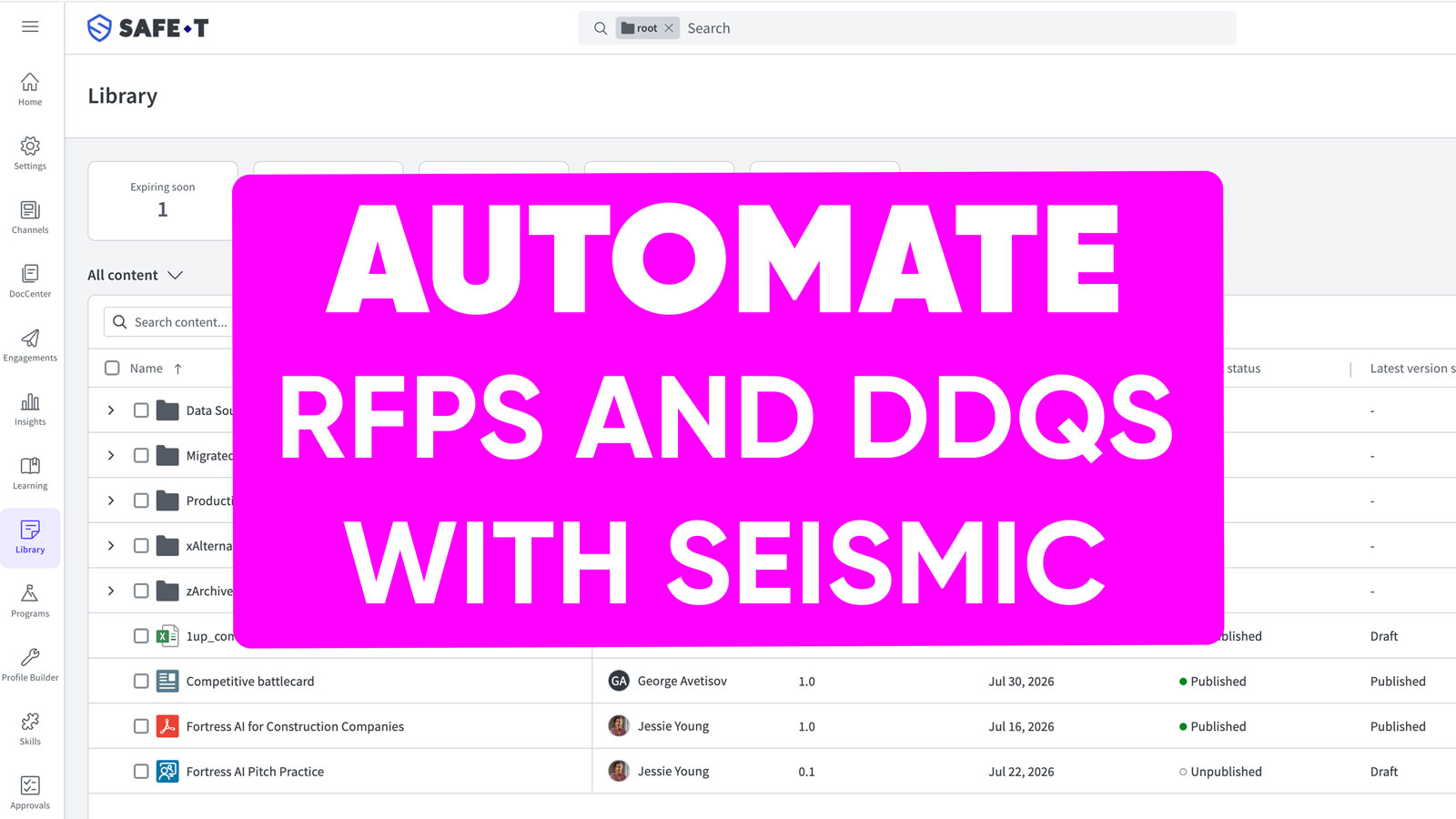
Task: Check the 1up_con file checkbox
Action: 141,636
